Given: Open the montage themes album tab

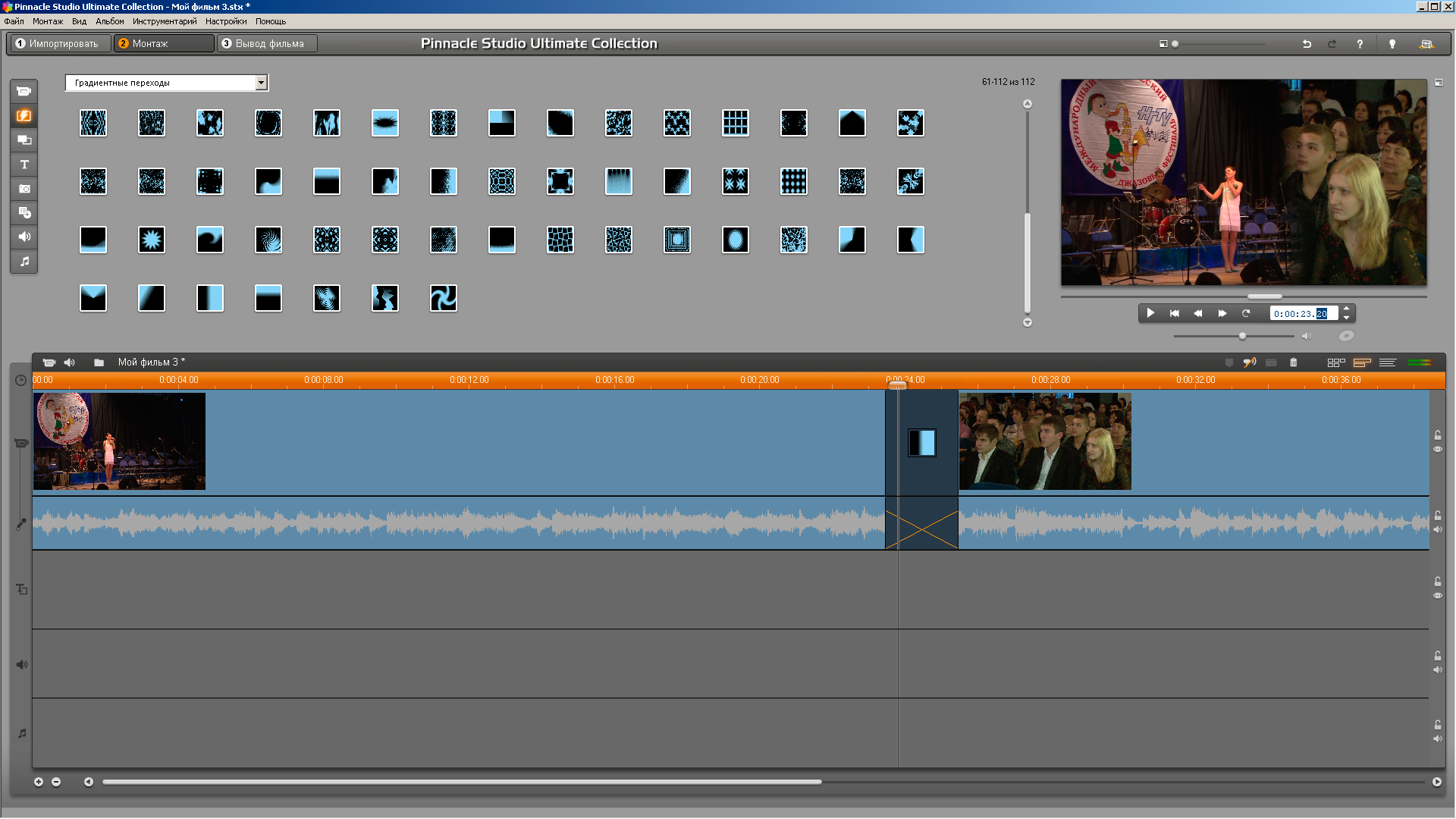Looking at the screenshot, I should 24,140.
